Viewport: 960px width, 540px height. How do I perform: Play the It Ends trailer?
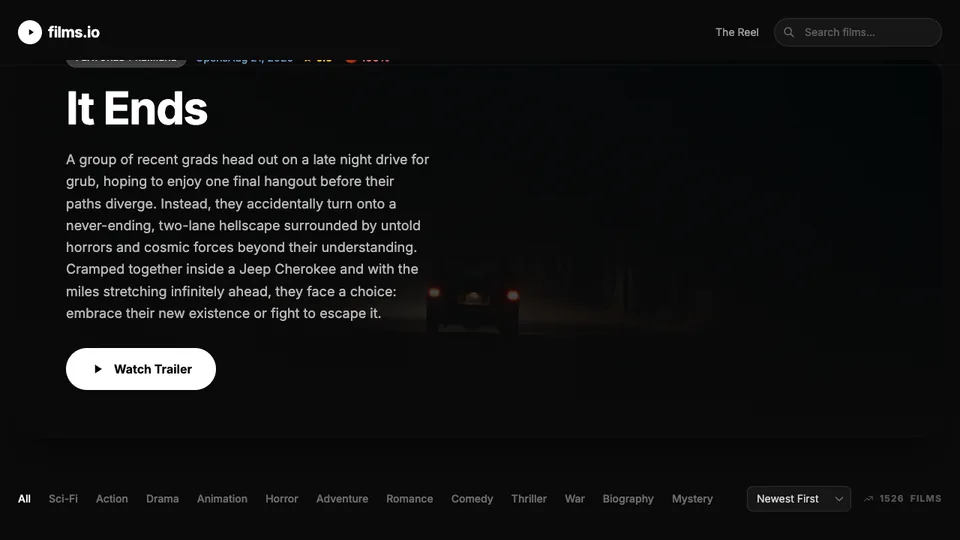141,369
